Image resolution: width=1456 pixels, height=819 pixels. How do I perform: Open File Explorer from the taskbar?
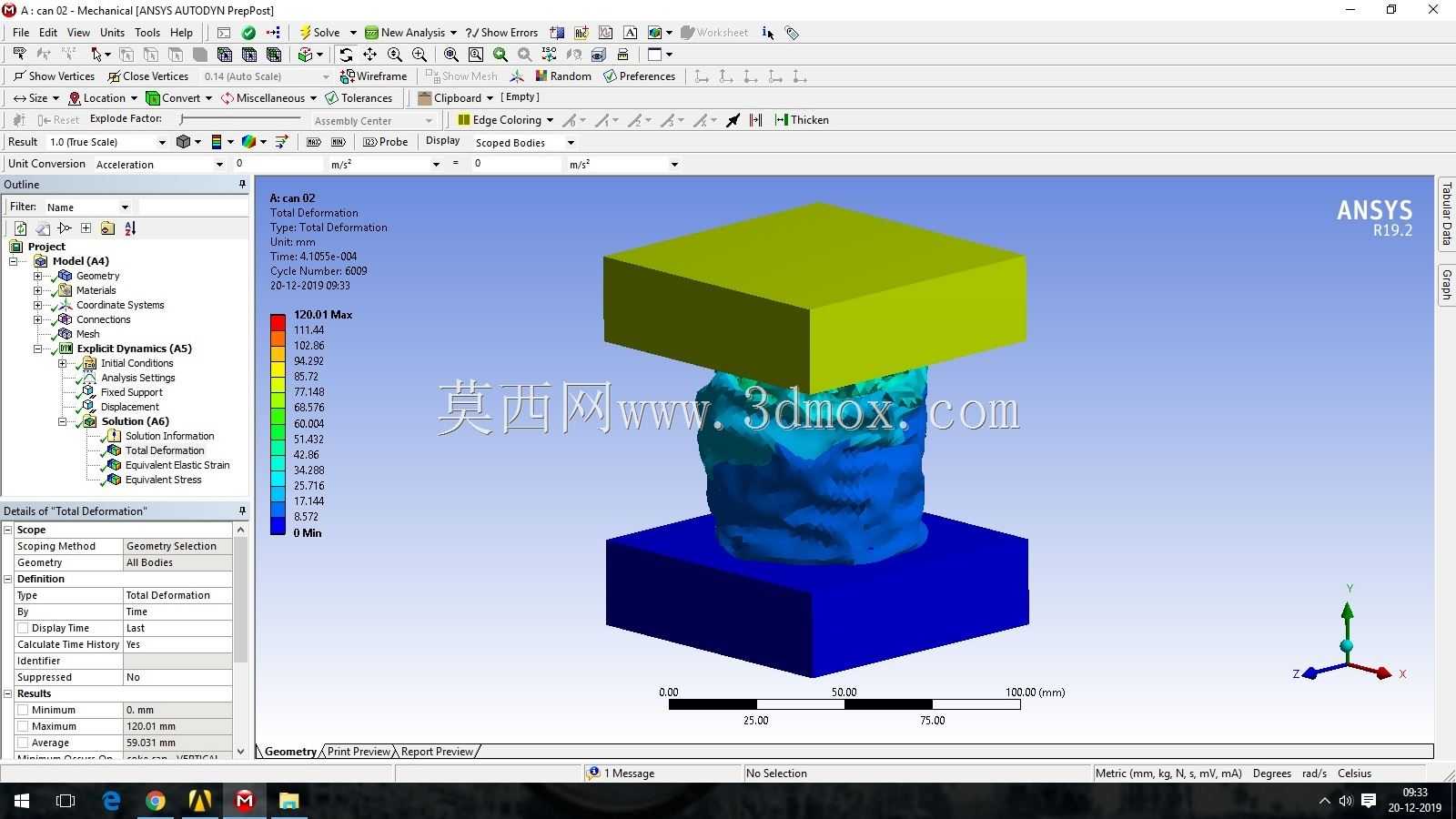coord(288,801)
